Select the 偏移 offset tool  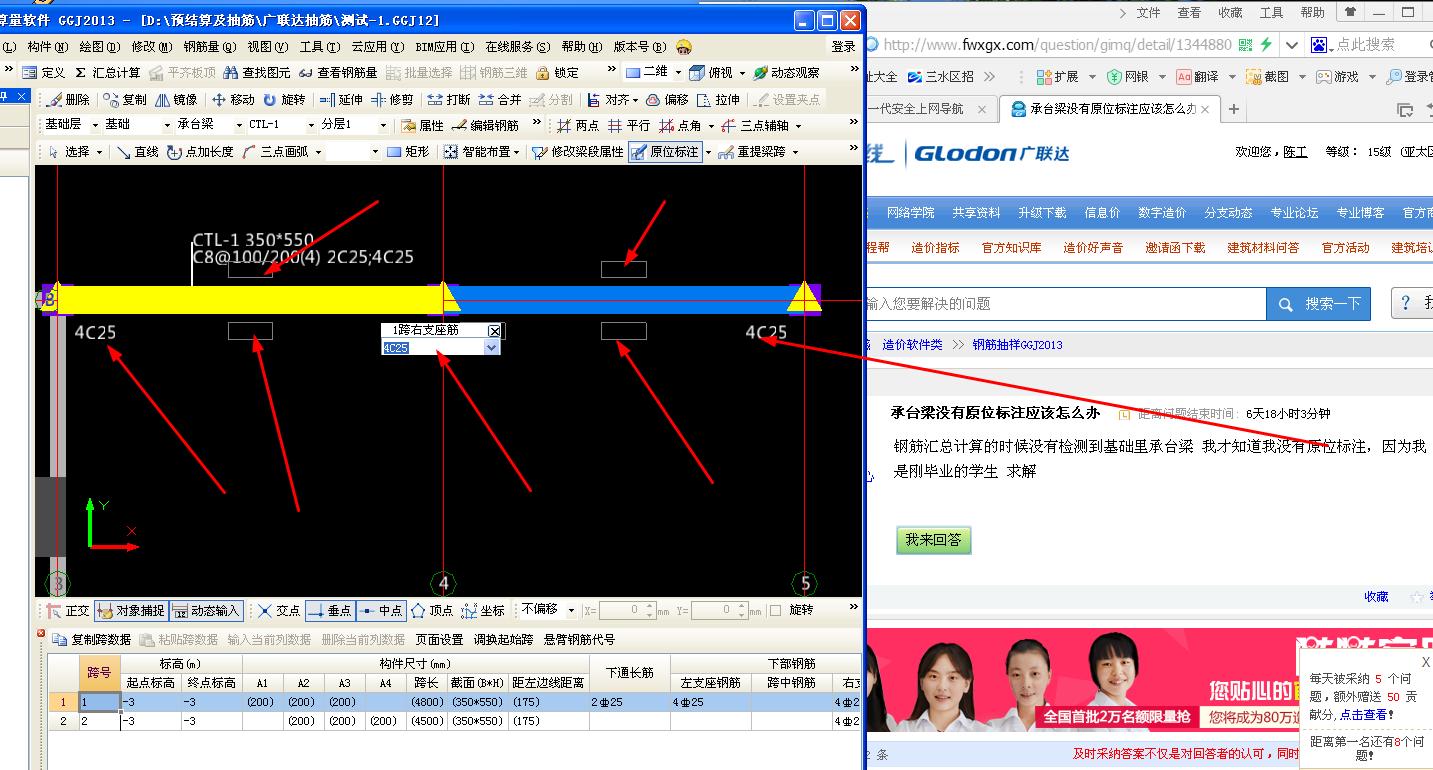tap(667, 100)
